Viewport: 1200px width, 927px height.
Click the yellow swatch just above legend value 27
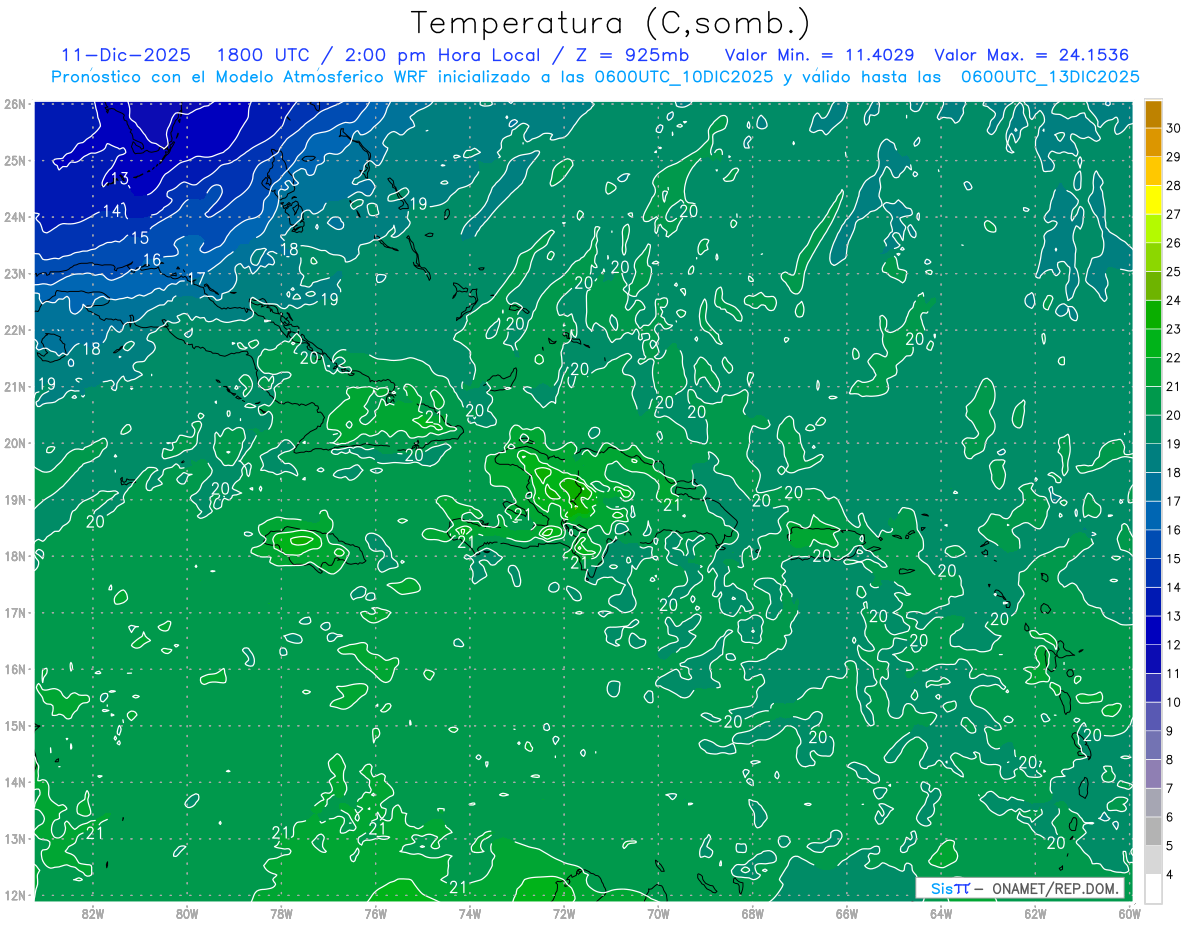click(x=1153, y=201)
